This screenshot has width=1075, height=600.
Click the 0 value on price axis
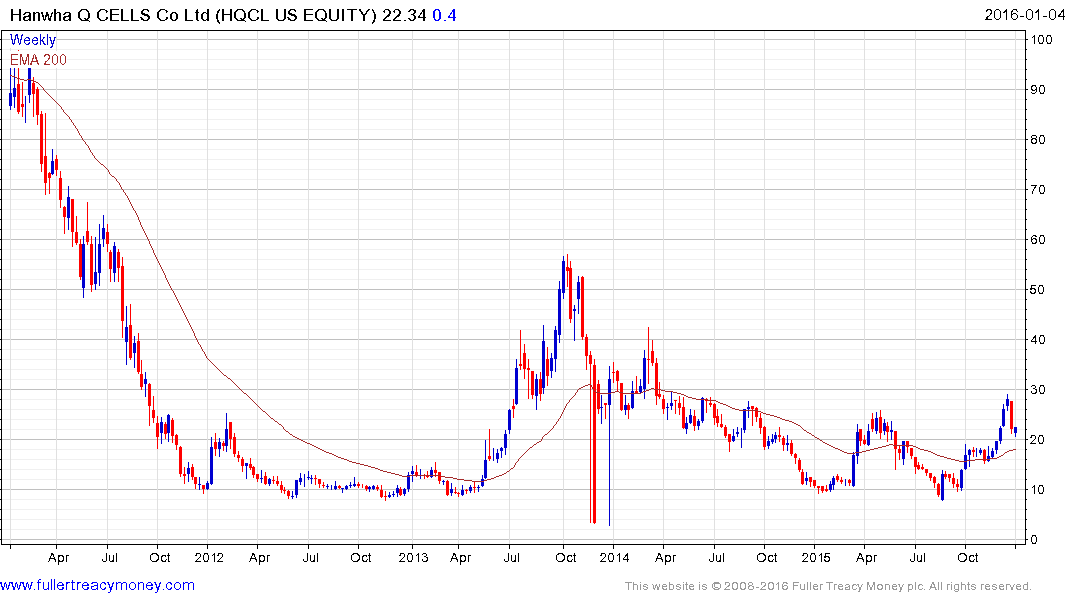(1035, 540)
